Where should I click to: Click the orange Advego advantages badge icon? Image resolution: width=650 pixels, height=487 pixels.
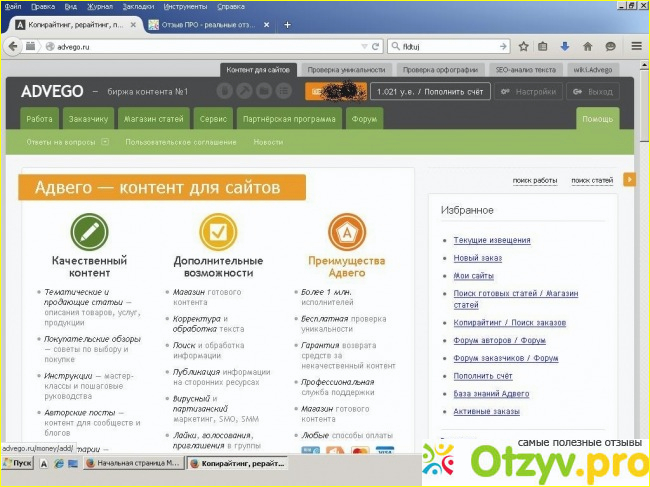coord(346,232)
